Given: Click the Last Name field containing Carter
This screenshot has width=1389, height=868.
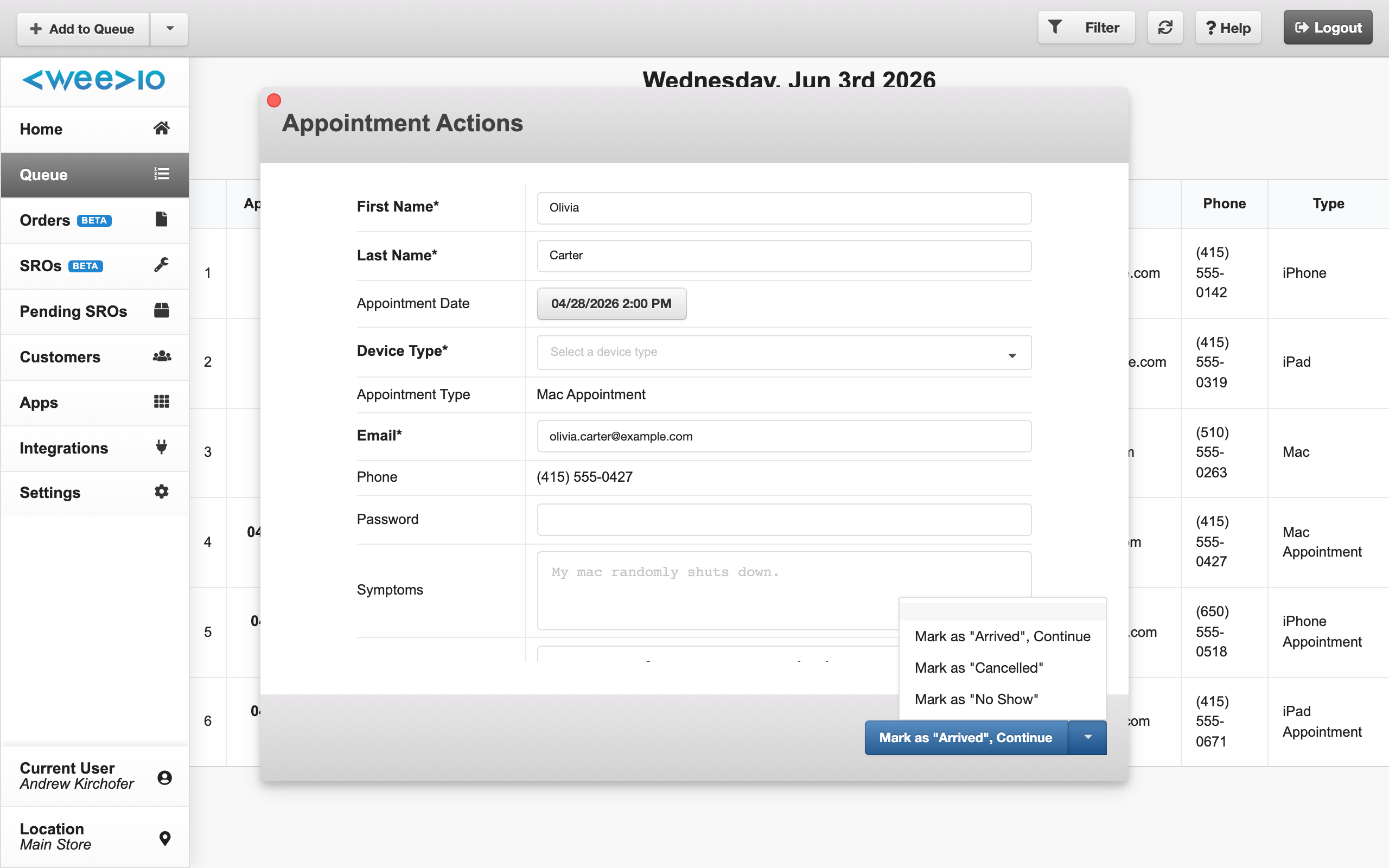Looking at the screenshot, I should pyautogui.click(x=783, y=256).
